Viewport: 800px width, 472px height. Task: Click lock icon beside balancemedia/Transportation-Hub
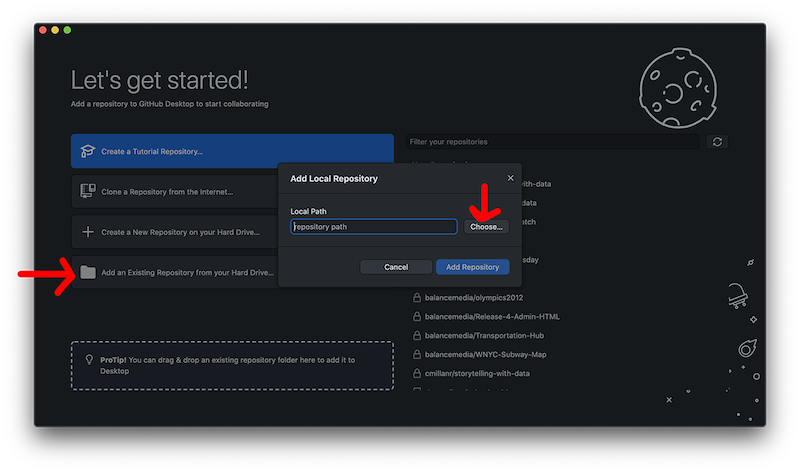pyautogui.click(x=417, y=335)
